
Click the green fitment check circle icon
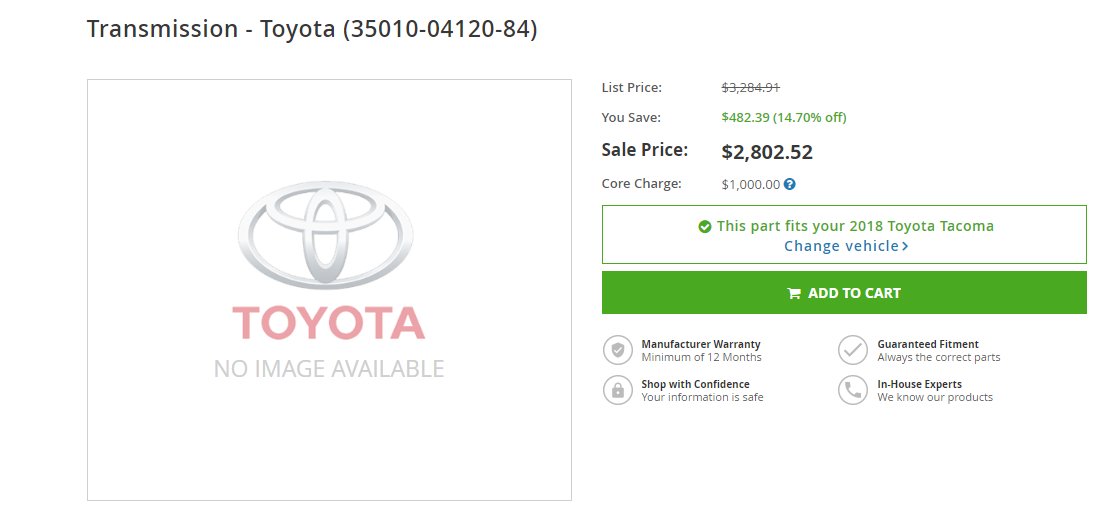point(705,226)
